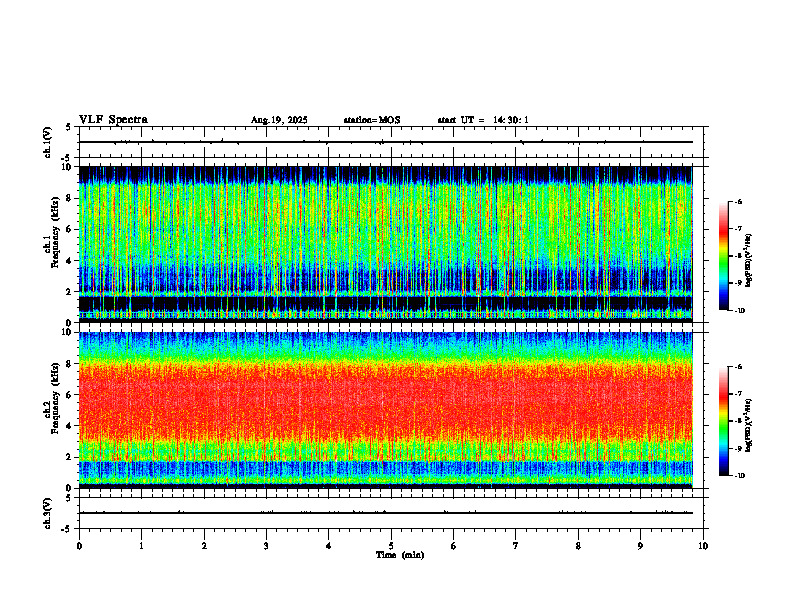
Task: Click ch.2 frequency axis "4" kHz tick label
Action: click(x=70, y=426)
